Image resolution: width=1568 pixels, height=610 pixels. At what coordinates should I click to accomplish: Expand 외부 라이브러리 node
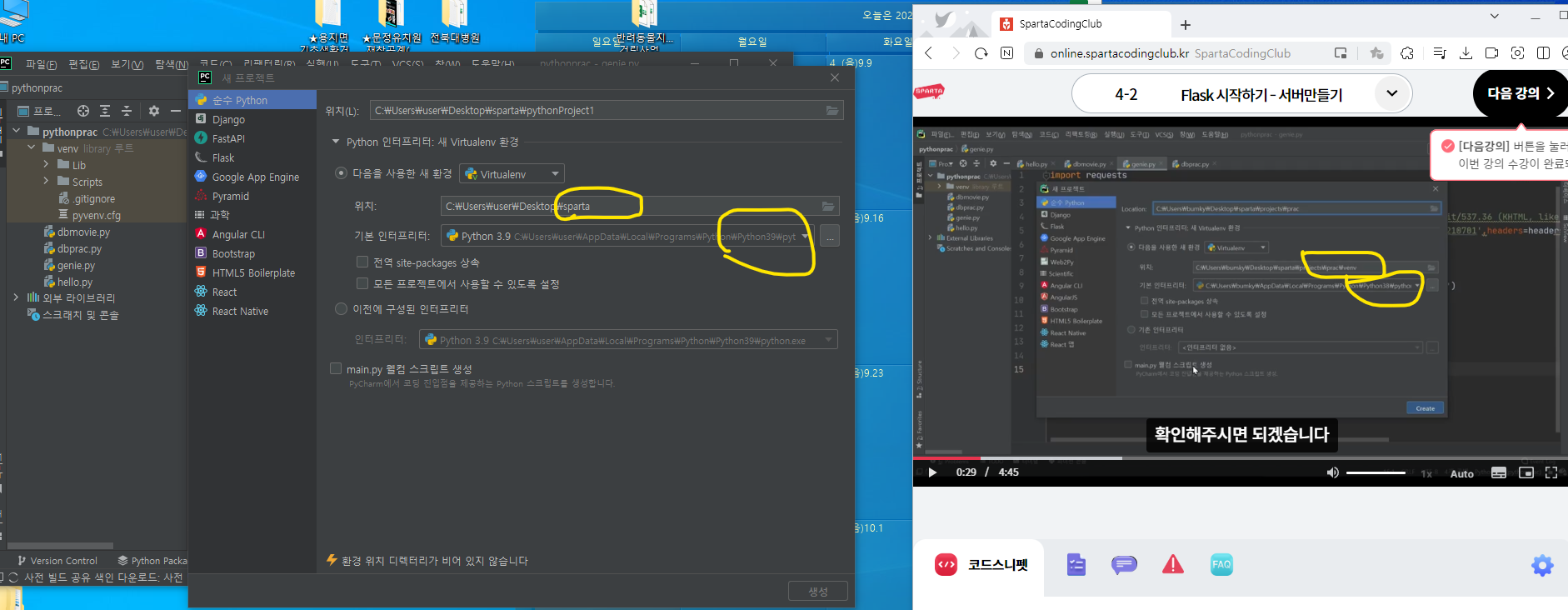pyautogui.click(x=16, y=297)
